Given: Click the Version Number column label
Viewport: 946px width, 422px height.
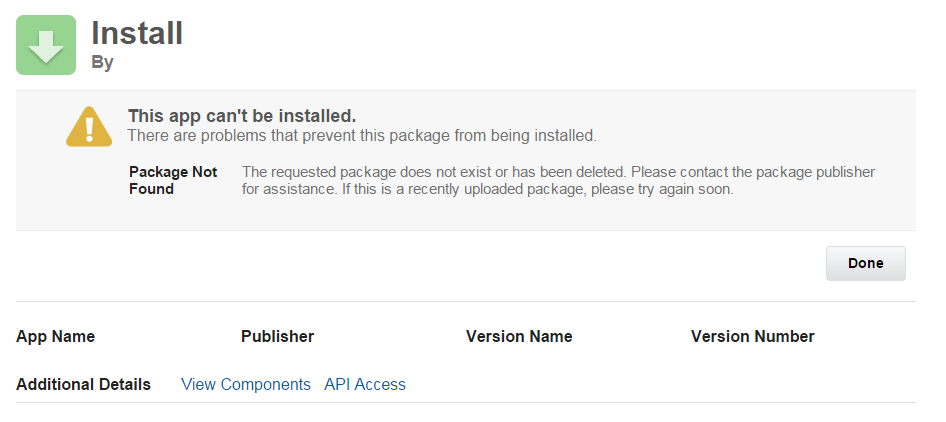Looking at the screenshot, I should [752, 336].
